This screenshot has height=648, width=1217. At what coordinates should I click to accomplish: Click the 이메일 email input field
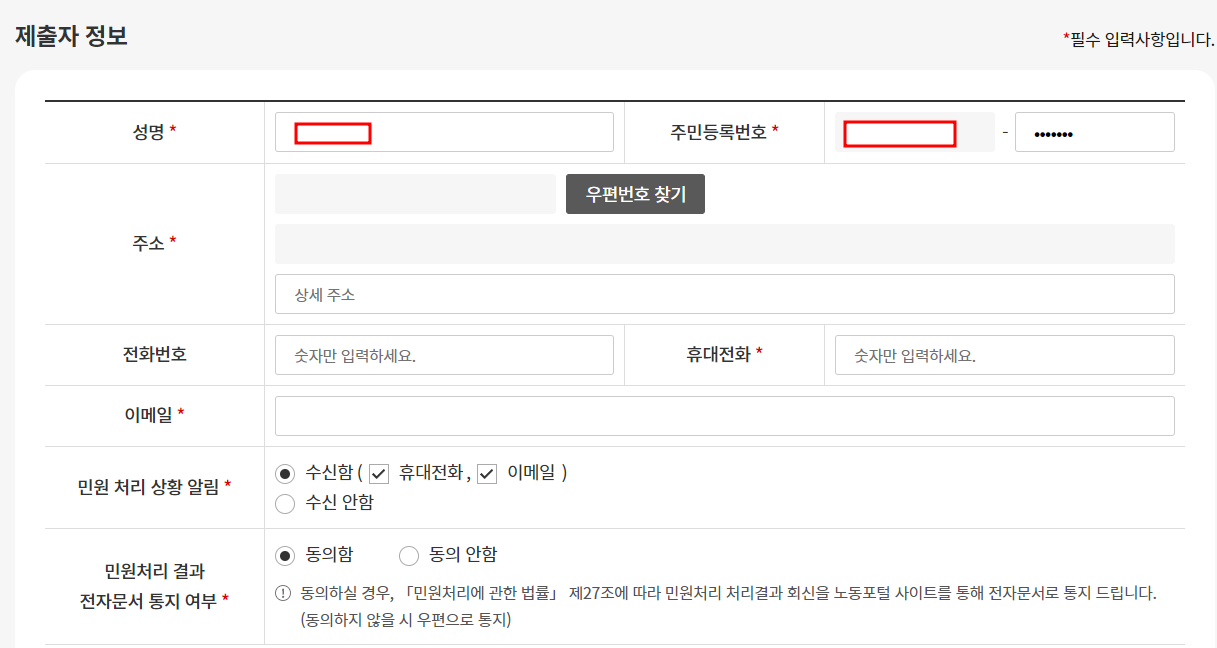click(724, 416)
